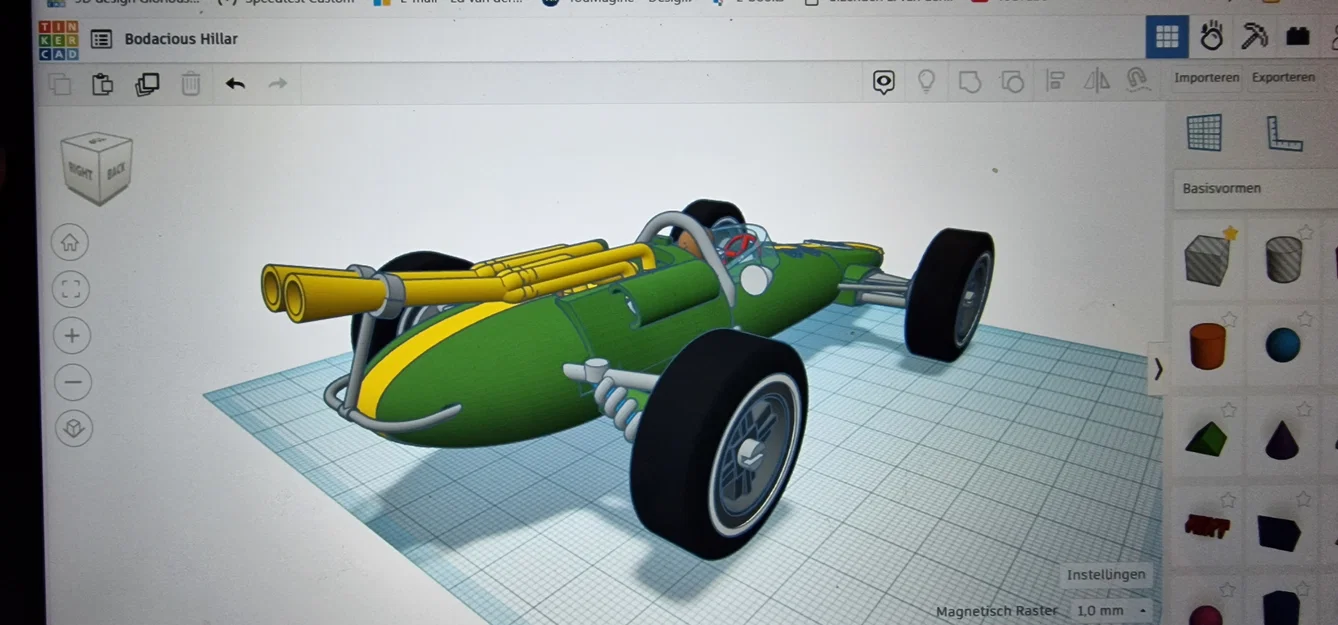This screenshot has height=625, width=1338.
Task: Favorite the red text shape's star
Action: pos(1227,499)
